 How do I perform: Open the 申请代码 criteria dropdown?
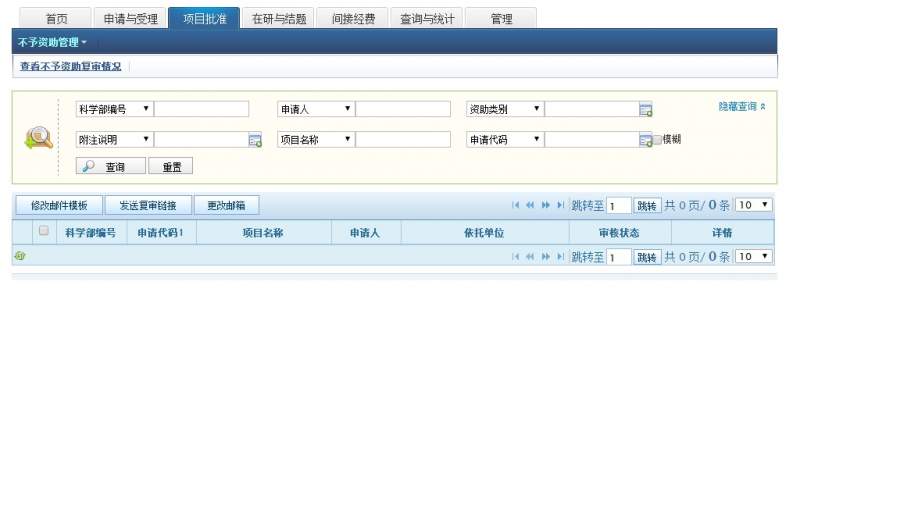coord(505,139)
